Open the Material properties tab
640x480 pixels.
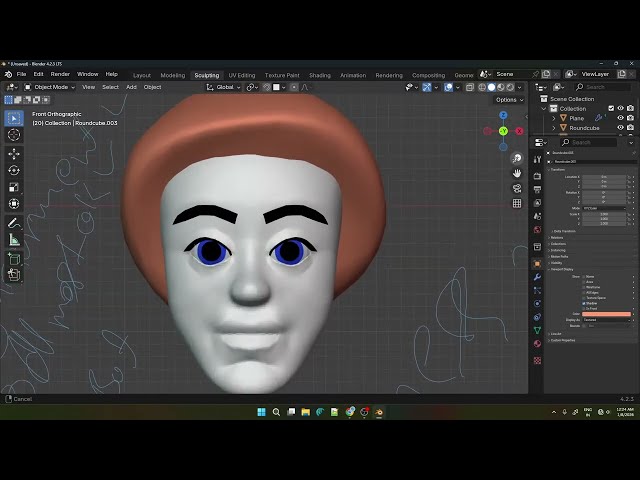[x=537, y=344]
